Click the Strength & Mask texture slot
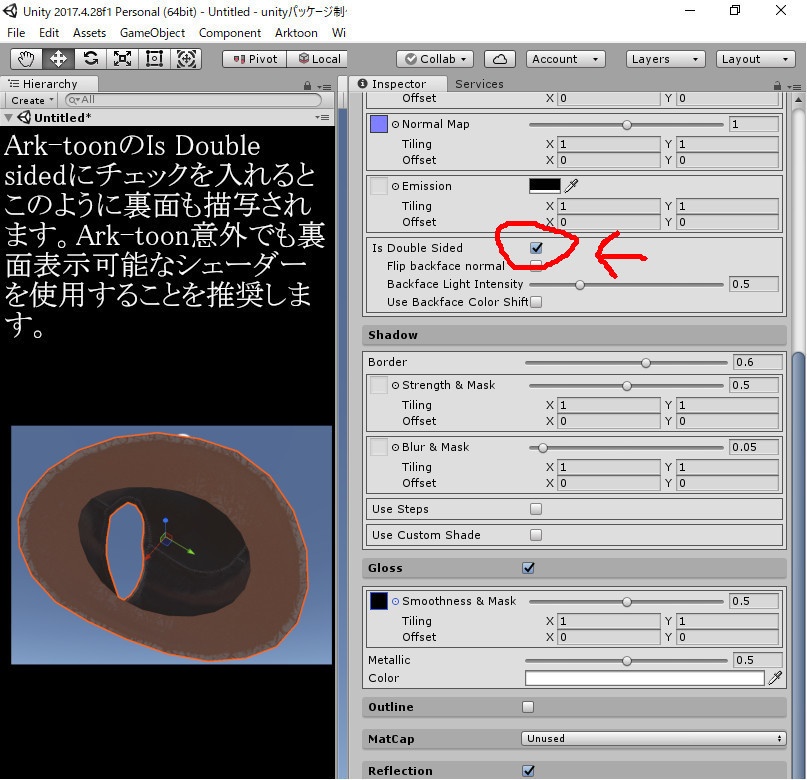This screenshot has width=807, height=780. point(379,385)
